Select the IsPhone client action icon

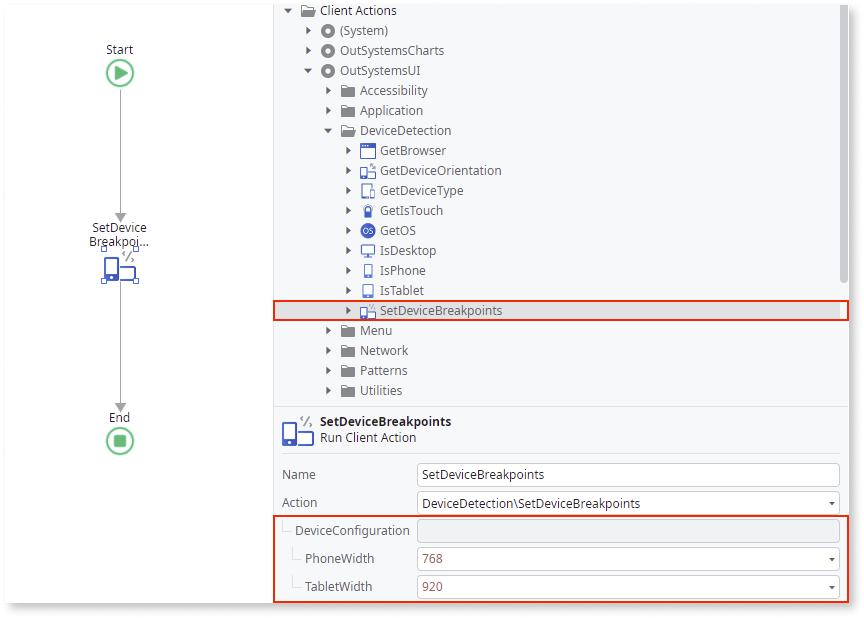point(367,270)
